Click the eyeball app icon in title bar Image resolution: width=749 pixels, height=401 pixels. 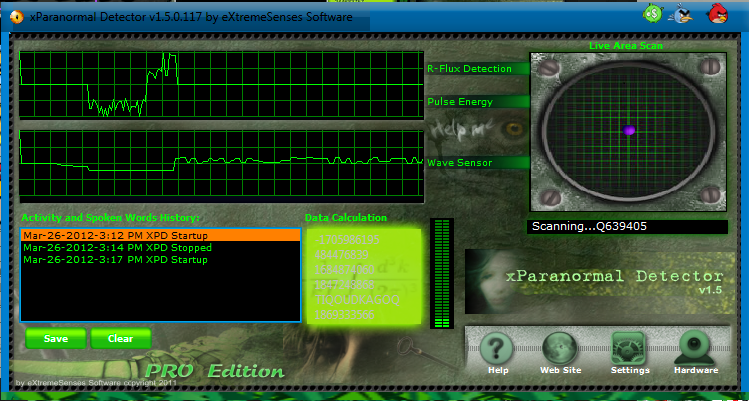(x=17, y=17)
